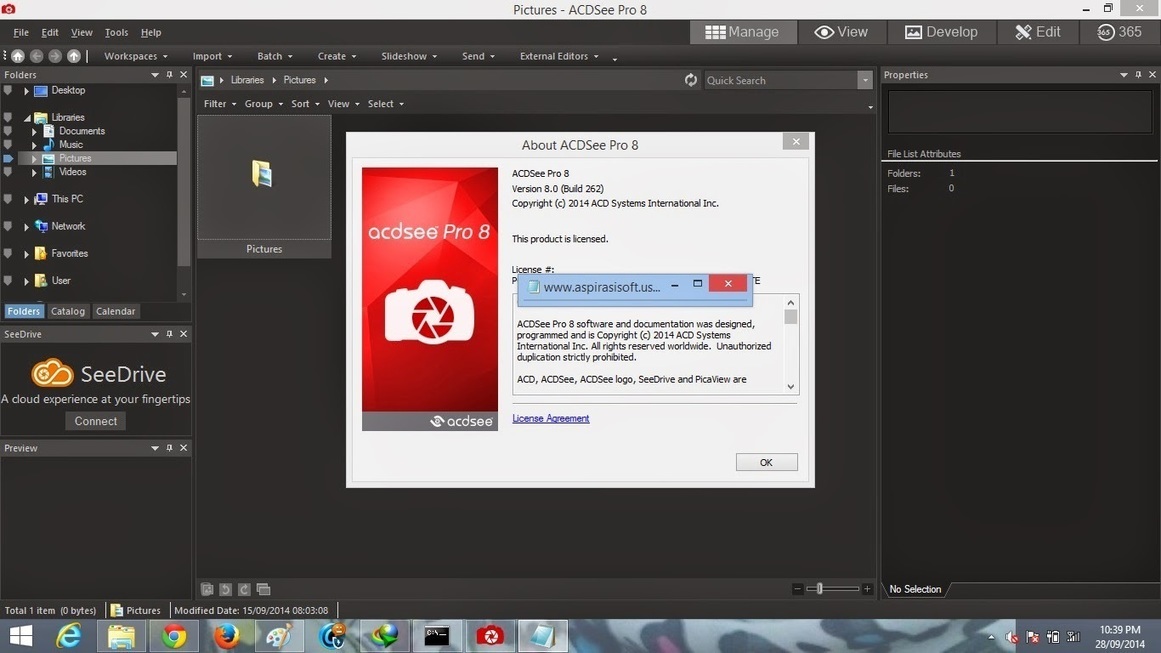Toggle Easy-Select marker beside Desktop folder
The height and width of the screenshot is (653, 1161).
click(x=7, y=90)
